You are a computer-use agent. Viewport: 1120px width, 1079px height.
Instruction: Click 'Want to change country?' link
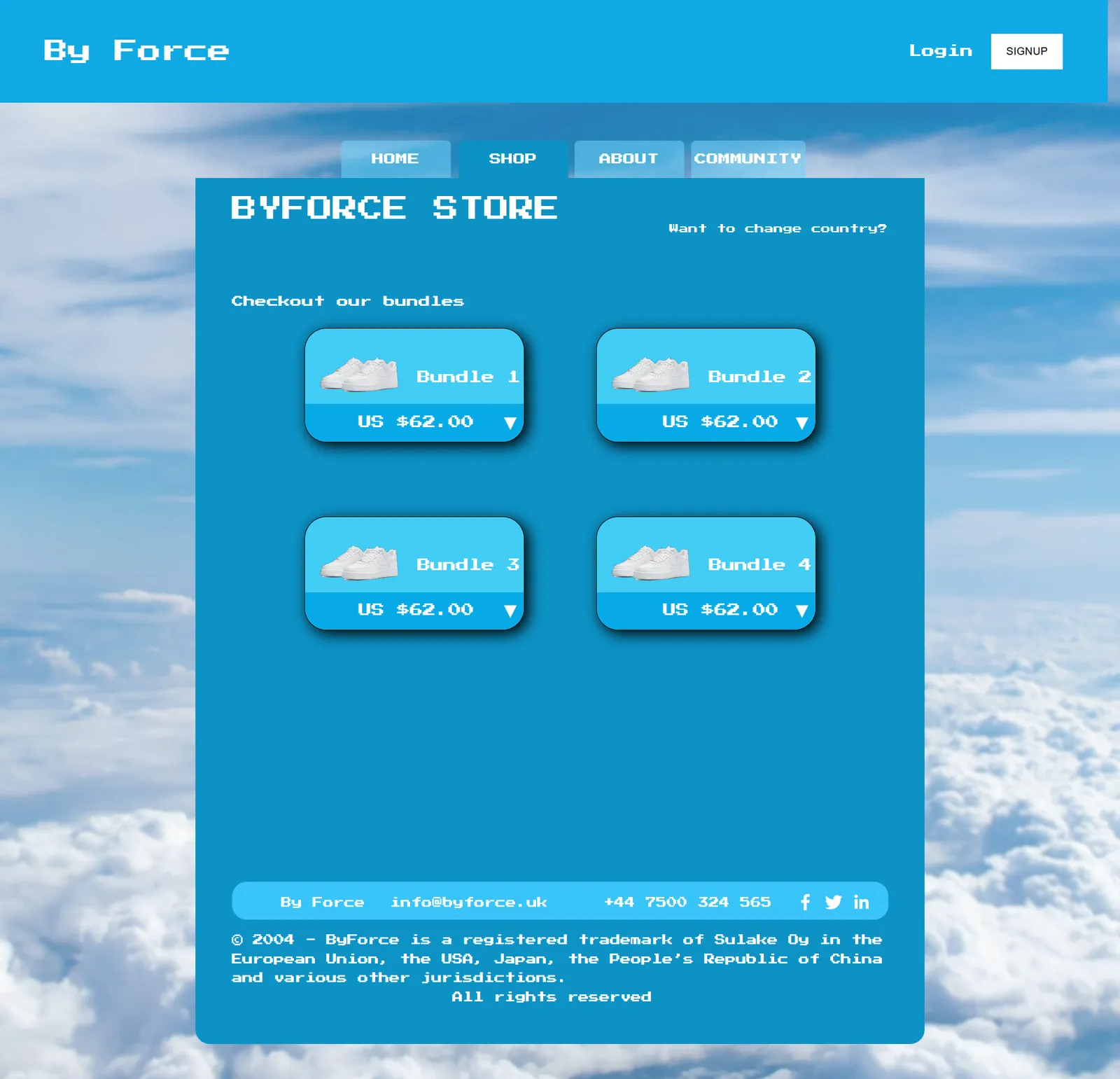[777, 228]
